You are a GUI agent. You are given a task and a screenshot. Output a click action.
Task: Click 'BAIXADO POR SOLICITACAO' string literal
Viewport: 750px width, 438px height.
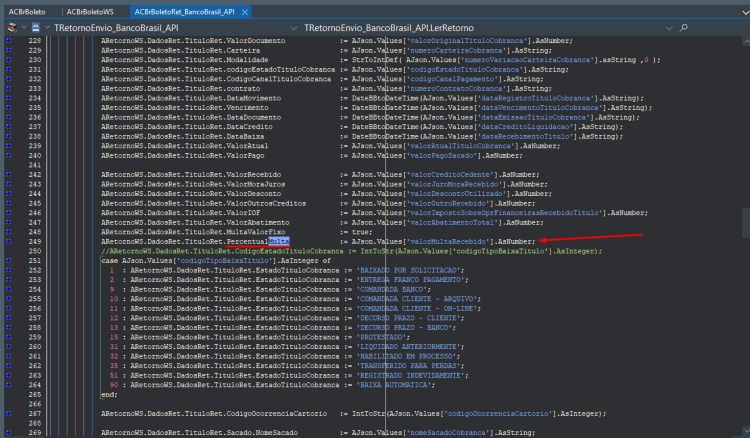pyautogui.click(x=408, y=270)
